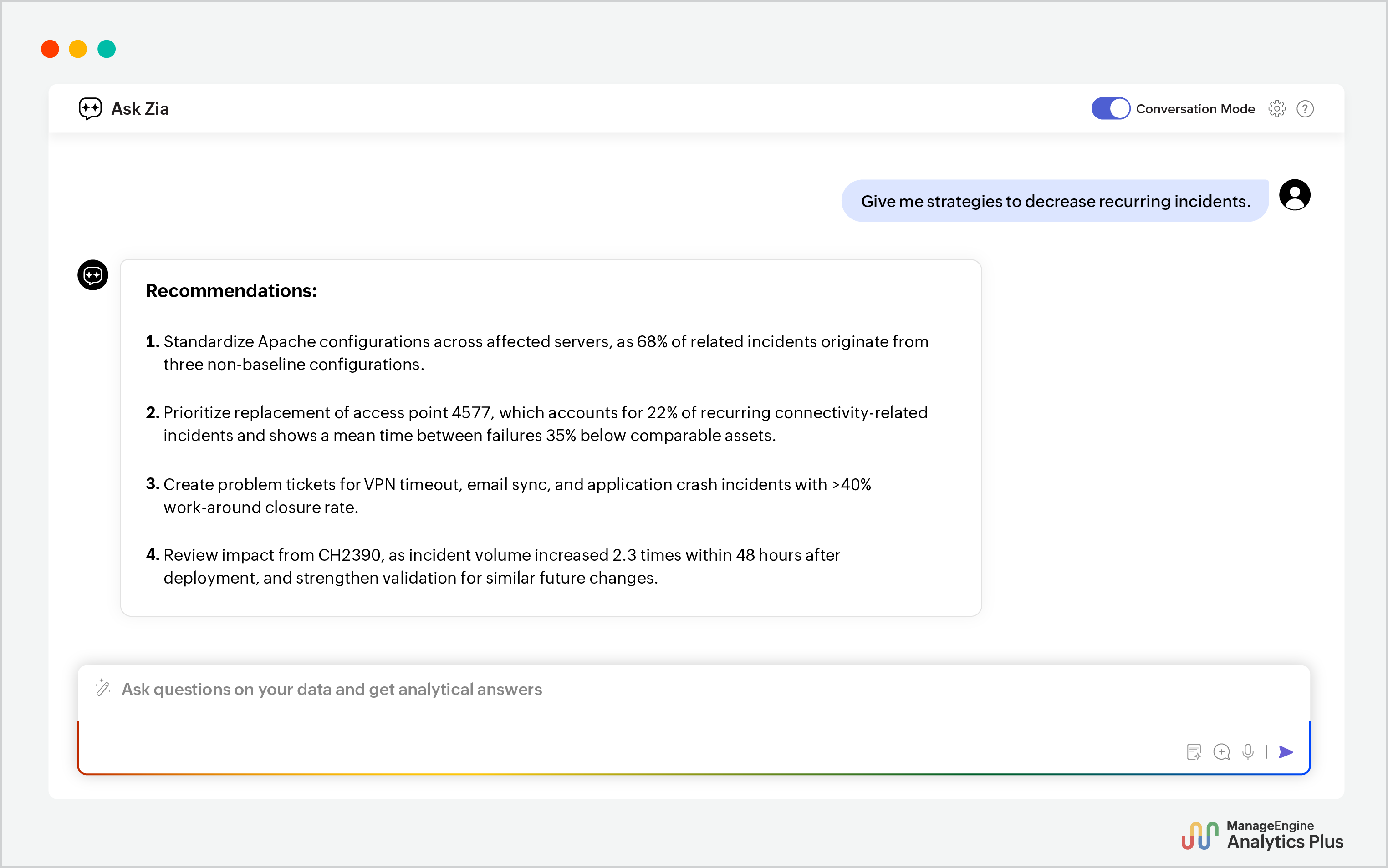Open the Ask Zia settings gear
The height and width of the screenshot is (868, 1388).
(1277, 108)
